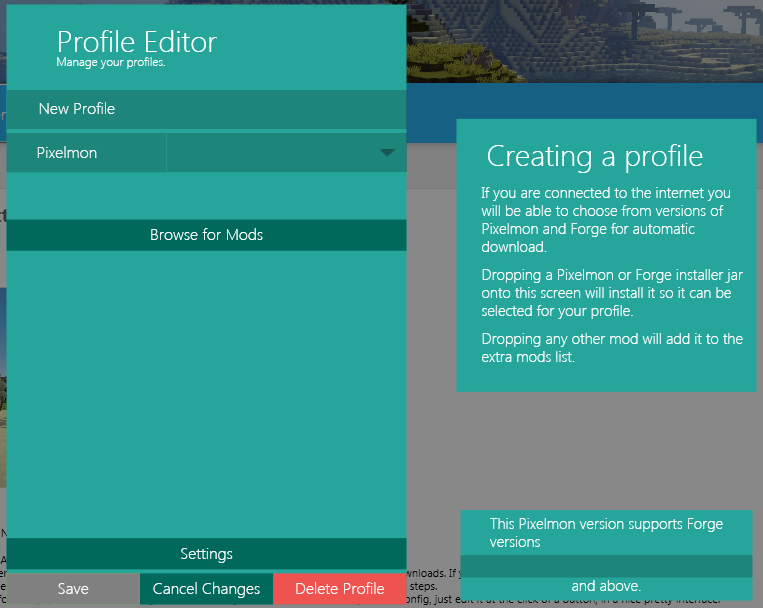The width and height of the screenshot is (763, 608).
Task: Open the Settings section
Action: [206, 553]
